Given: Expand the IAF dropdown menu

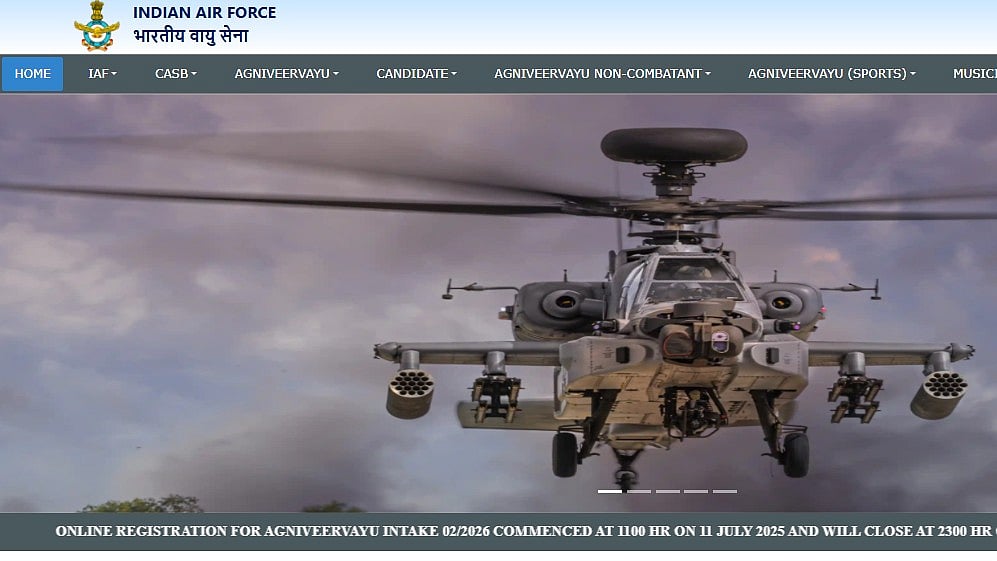Looking at the screenshot, I should pyautogui.click(x=102, y=74).
